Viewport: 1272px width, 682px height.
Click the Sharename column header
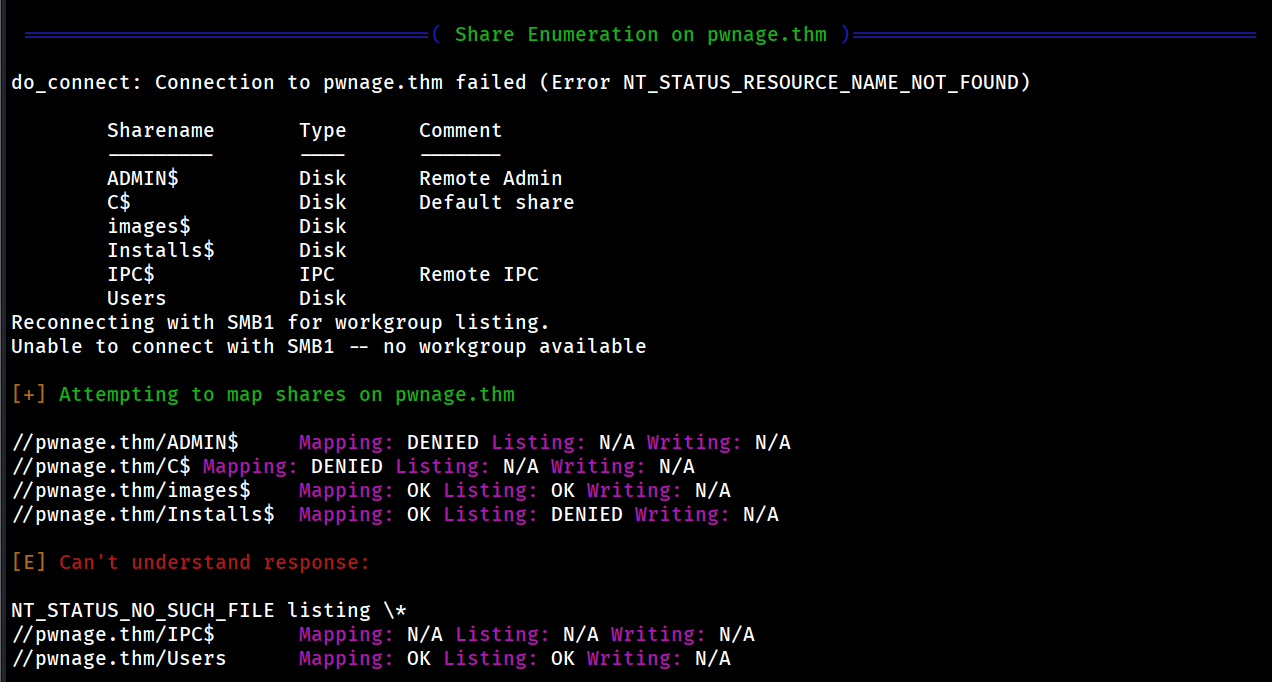coord(160,131)
